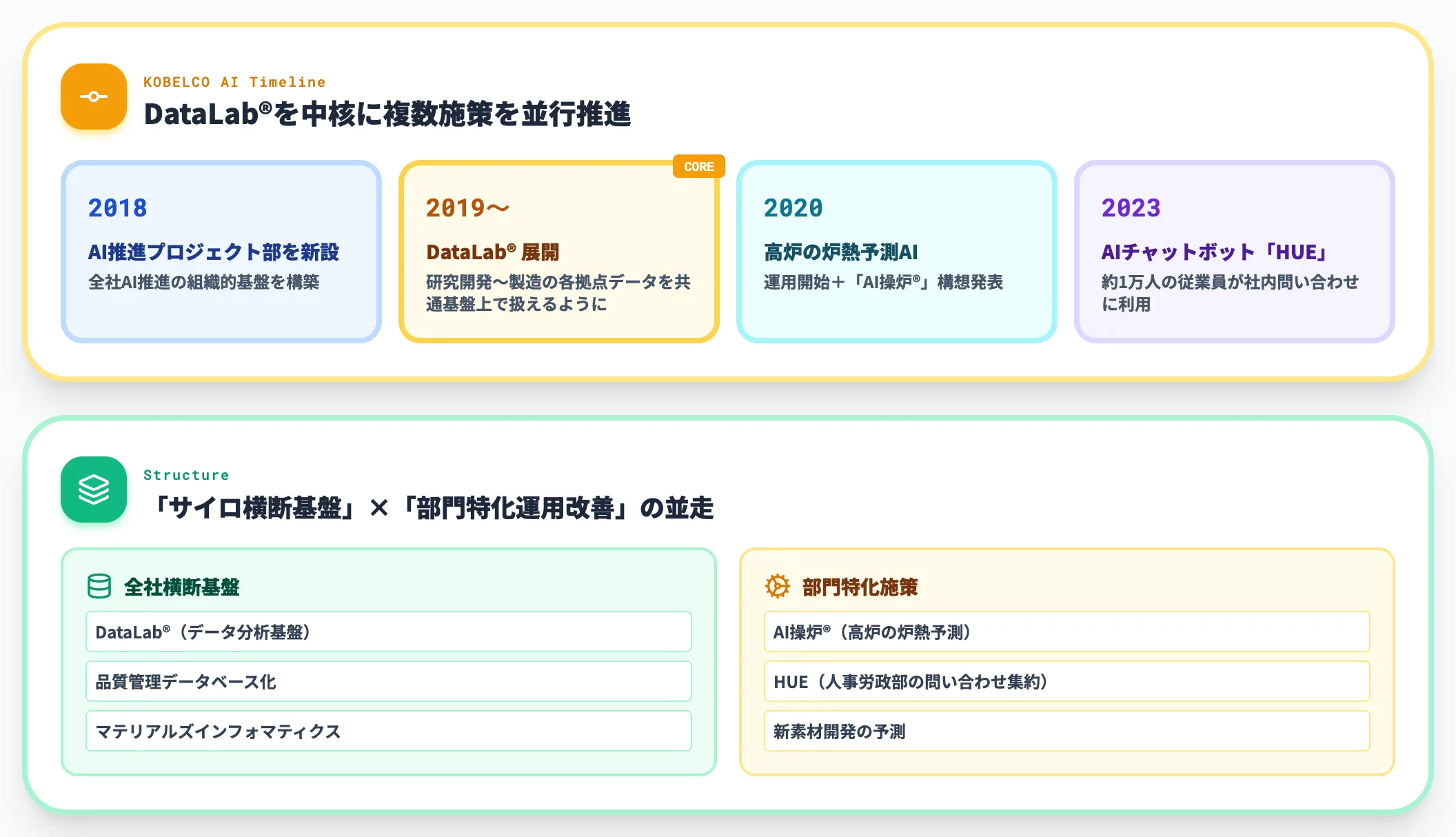This screenshot has width=1456, height=837.
Task: Click the 部門特化施策 heading
Action: click(860, 587)
